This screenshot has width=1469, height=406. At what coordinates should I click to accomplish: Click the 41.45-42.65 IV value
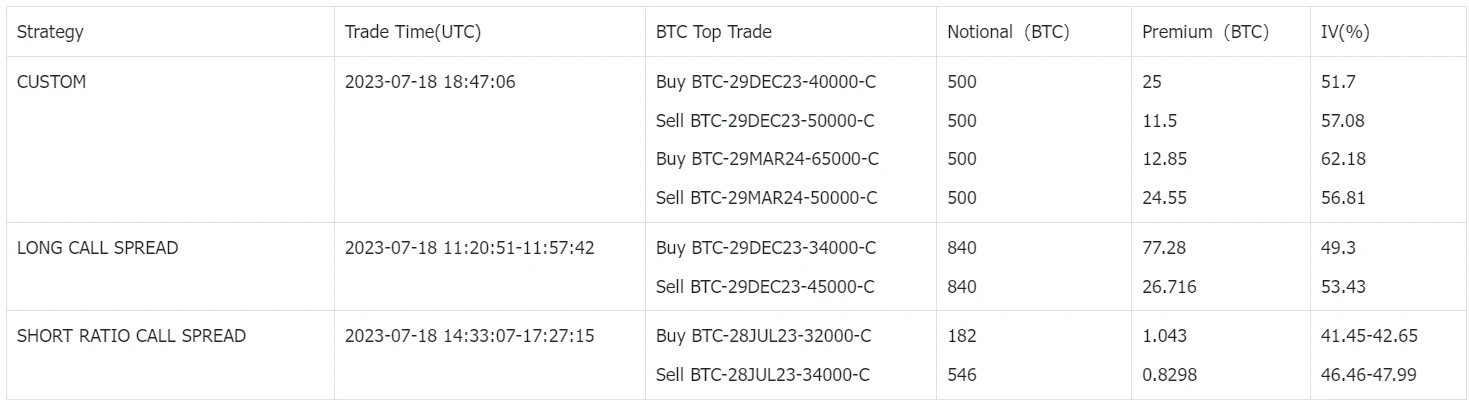coord(1369,336)
